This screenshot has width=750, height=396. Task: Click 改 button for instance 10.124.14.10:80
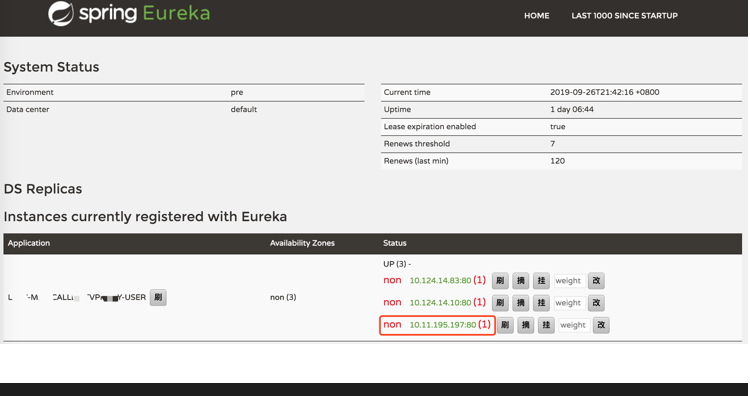[596, 303]
